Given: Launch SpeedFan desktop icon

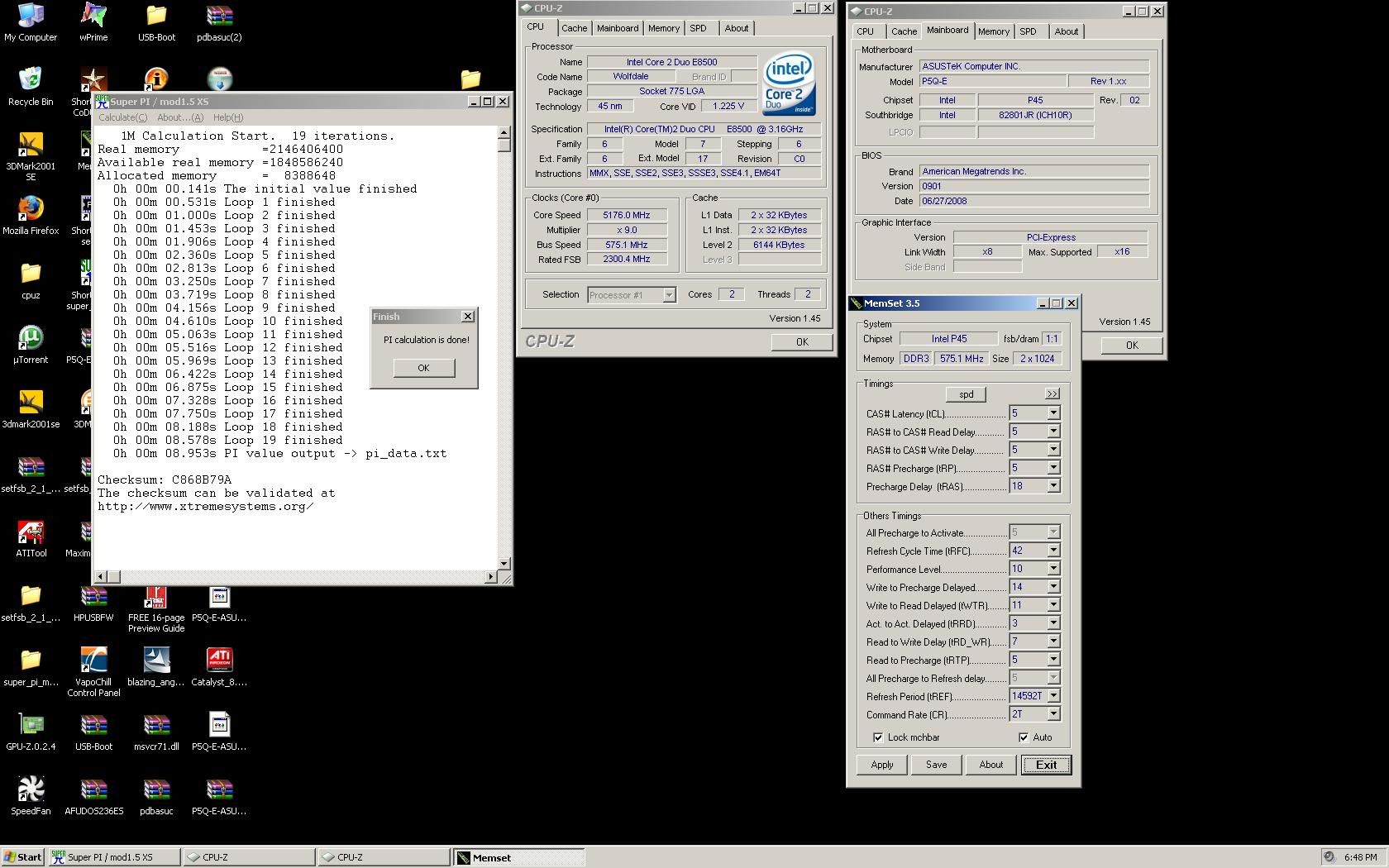Looking at the screenshot, I should click(x=31, y=796).
